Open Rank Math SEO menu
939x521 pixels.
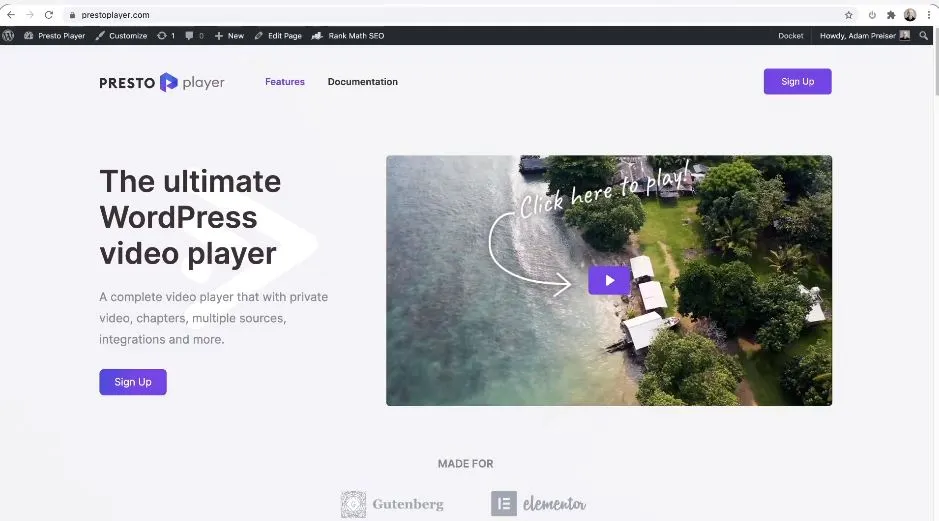[348, 36]
